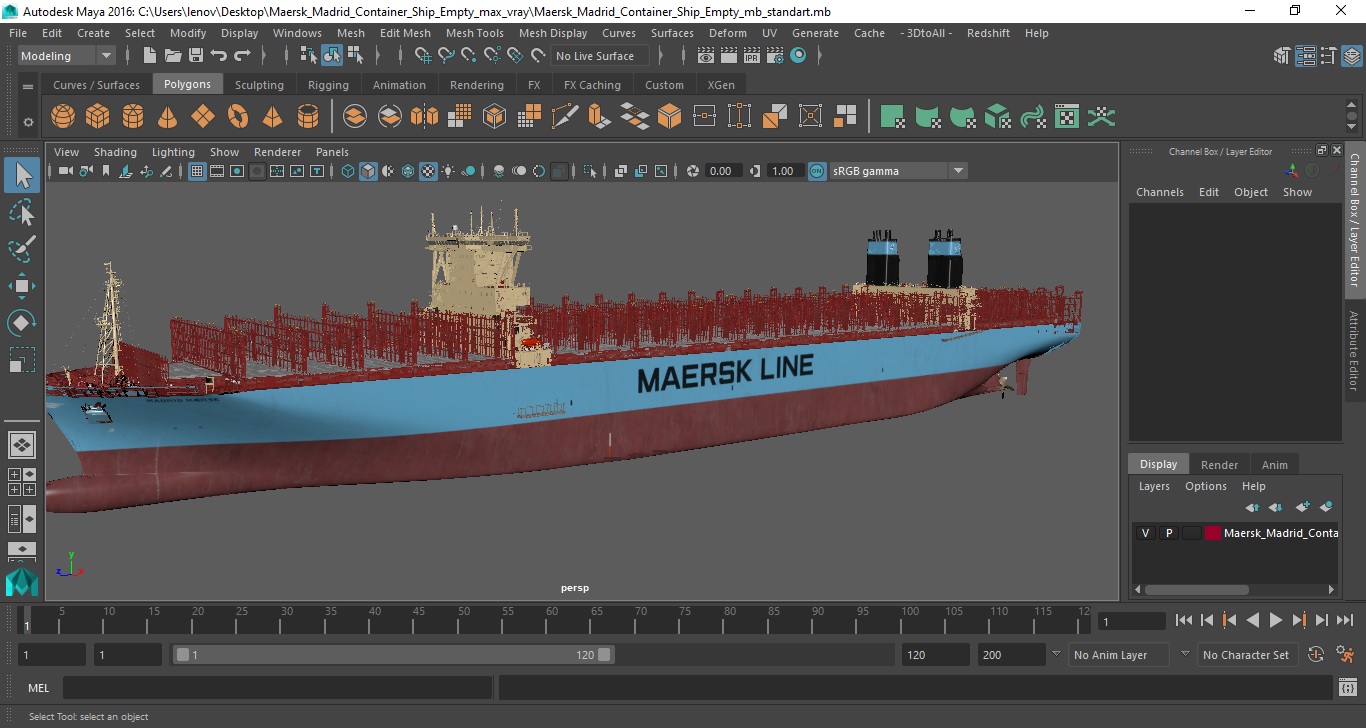Create a polygon cube from the shelf
Image resolution: width=1366 pixels, height=728 pixels.
point(98,117)
